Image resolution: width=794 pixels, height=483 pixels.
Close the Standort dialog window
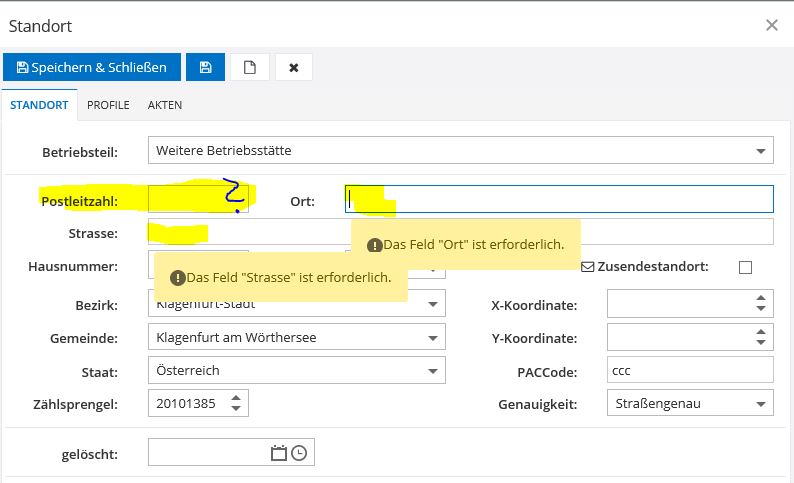772,25
